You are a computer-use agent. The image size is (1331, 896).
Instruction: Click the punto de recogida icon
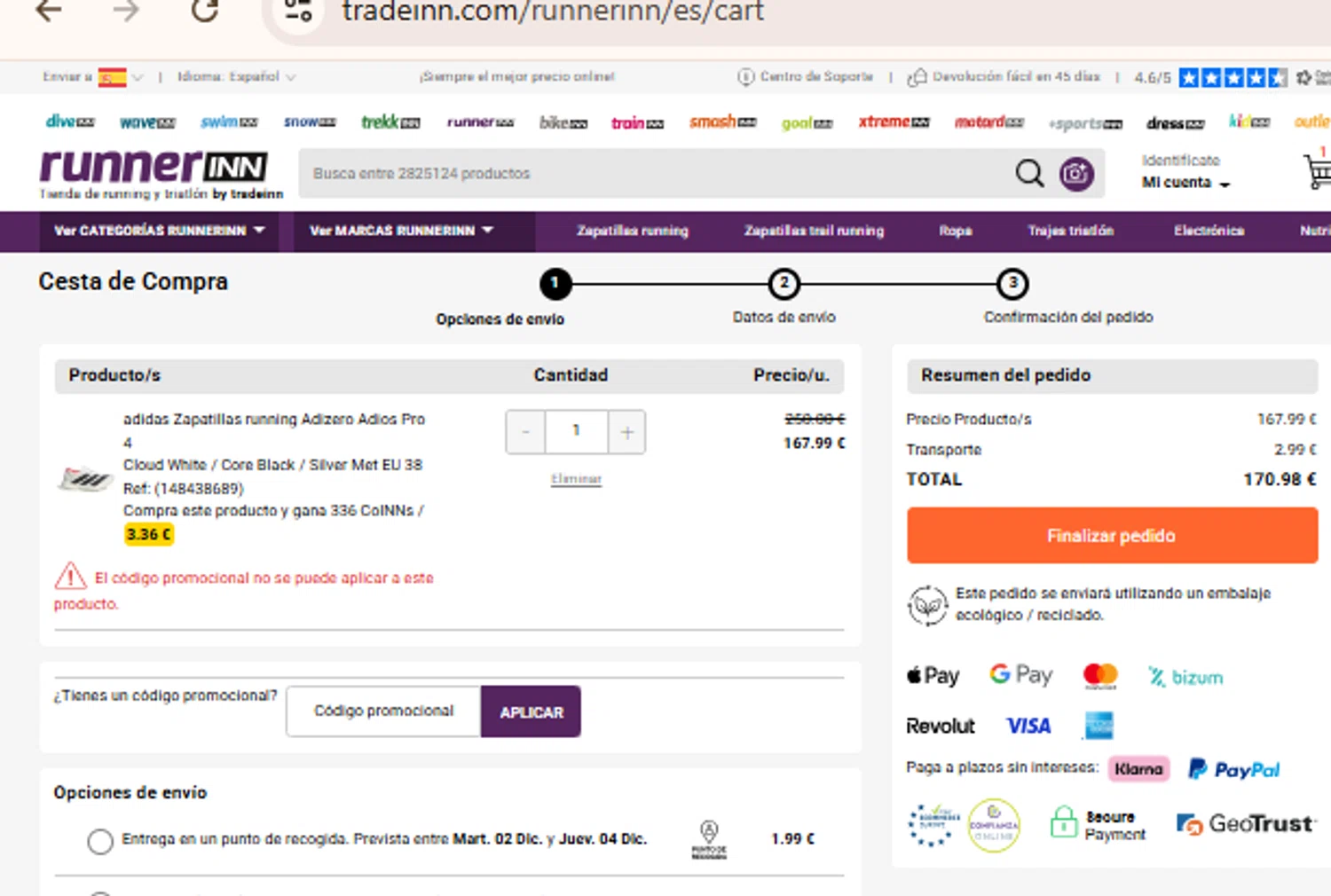click(x=709, y=839)
